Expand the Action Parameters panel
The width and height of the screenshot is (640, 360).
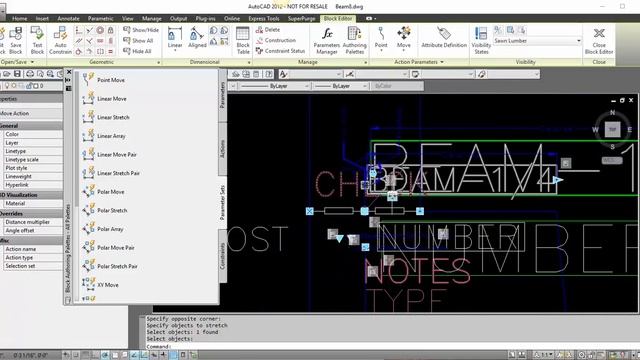pos(418,62)
